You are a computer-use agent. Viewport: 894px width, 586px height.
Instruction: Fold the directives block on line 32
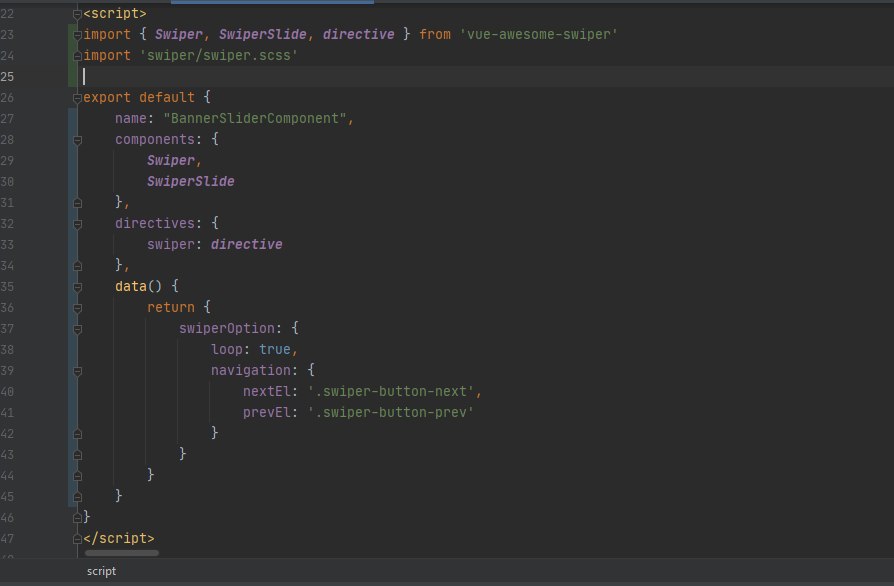pos(78,224)
